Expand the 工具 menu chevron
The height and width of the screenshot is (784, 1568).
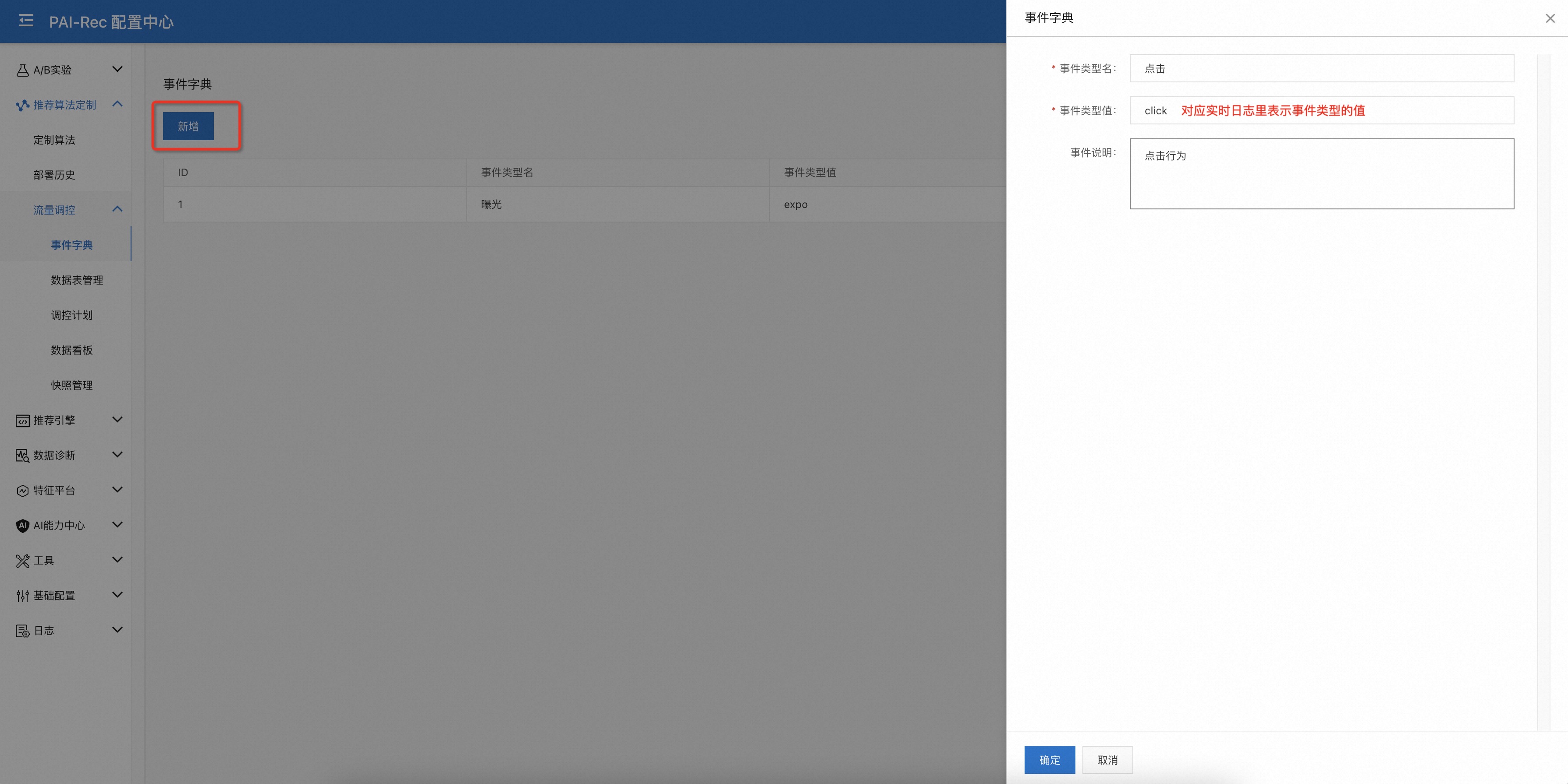tap(117, 560)
